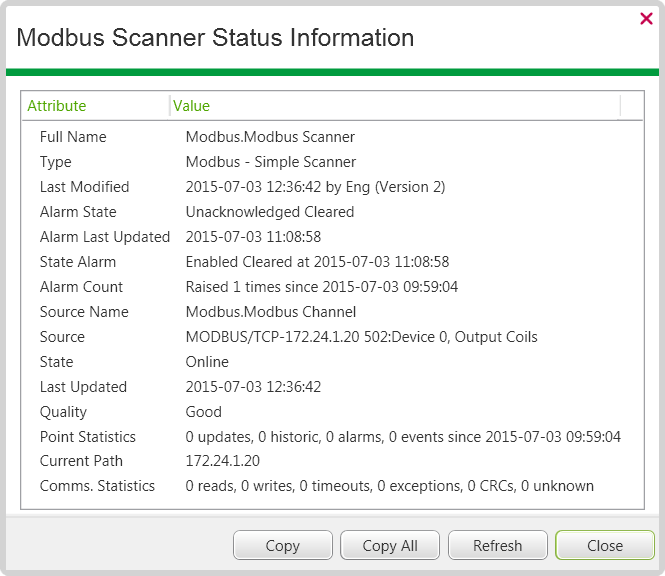Viewport: 665px width, 576px height.
Task: Close the dialog with the X icon
Action: (646, 18)
